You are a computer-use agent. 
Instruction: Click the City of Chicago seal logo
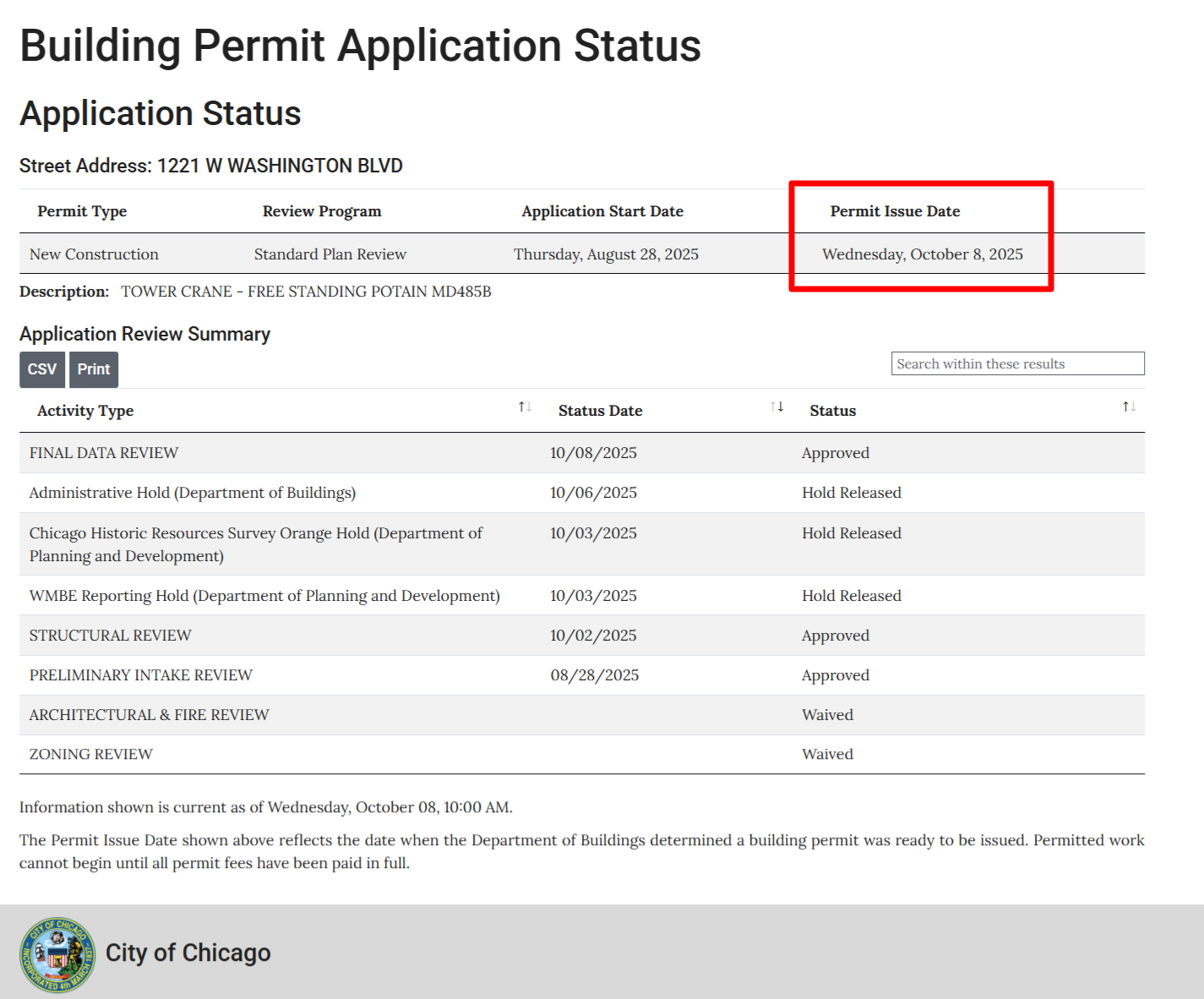click(57, 954)
